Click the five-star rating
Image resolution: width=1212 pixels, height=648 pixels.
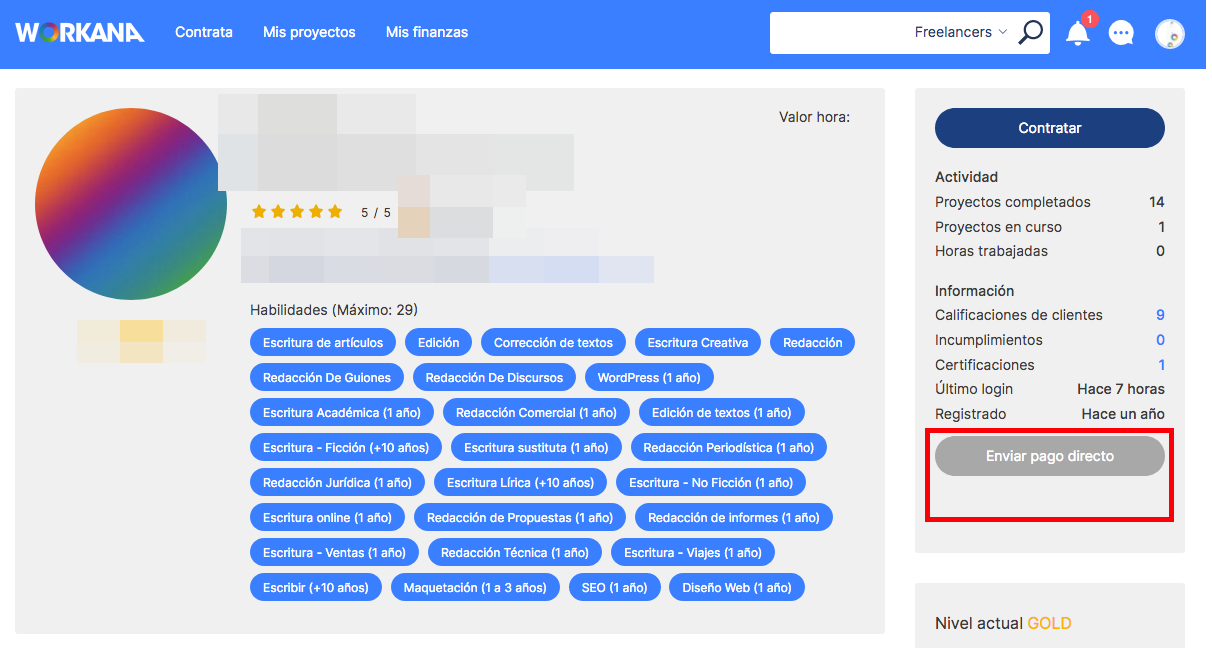pyautogui.click(x=297, y=212)
